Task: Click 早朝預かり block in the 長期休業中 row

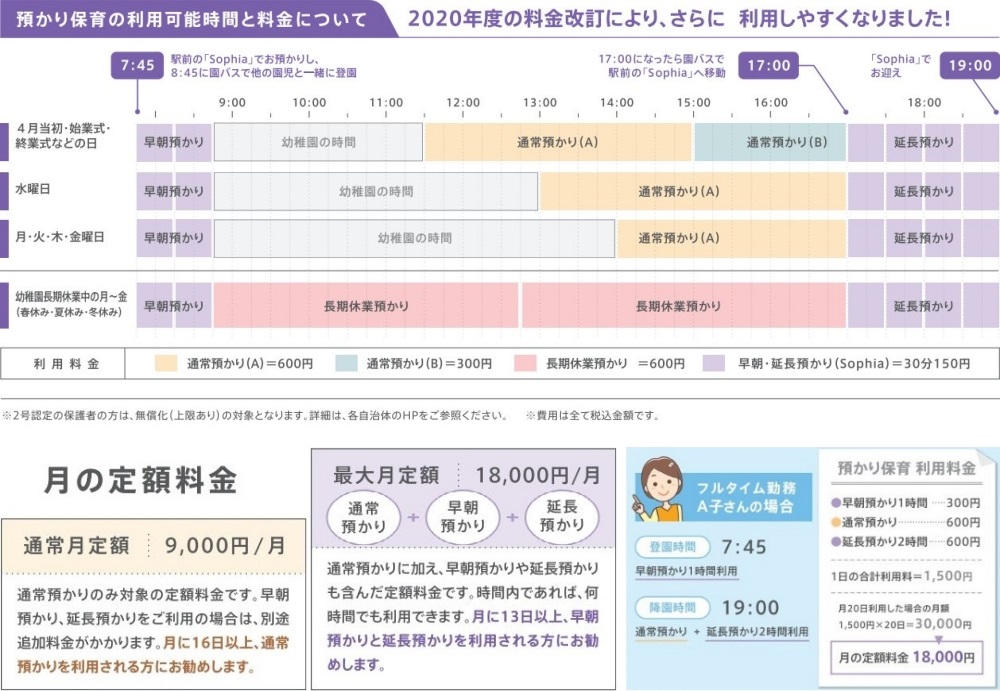Action: (x=173, y=306)
